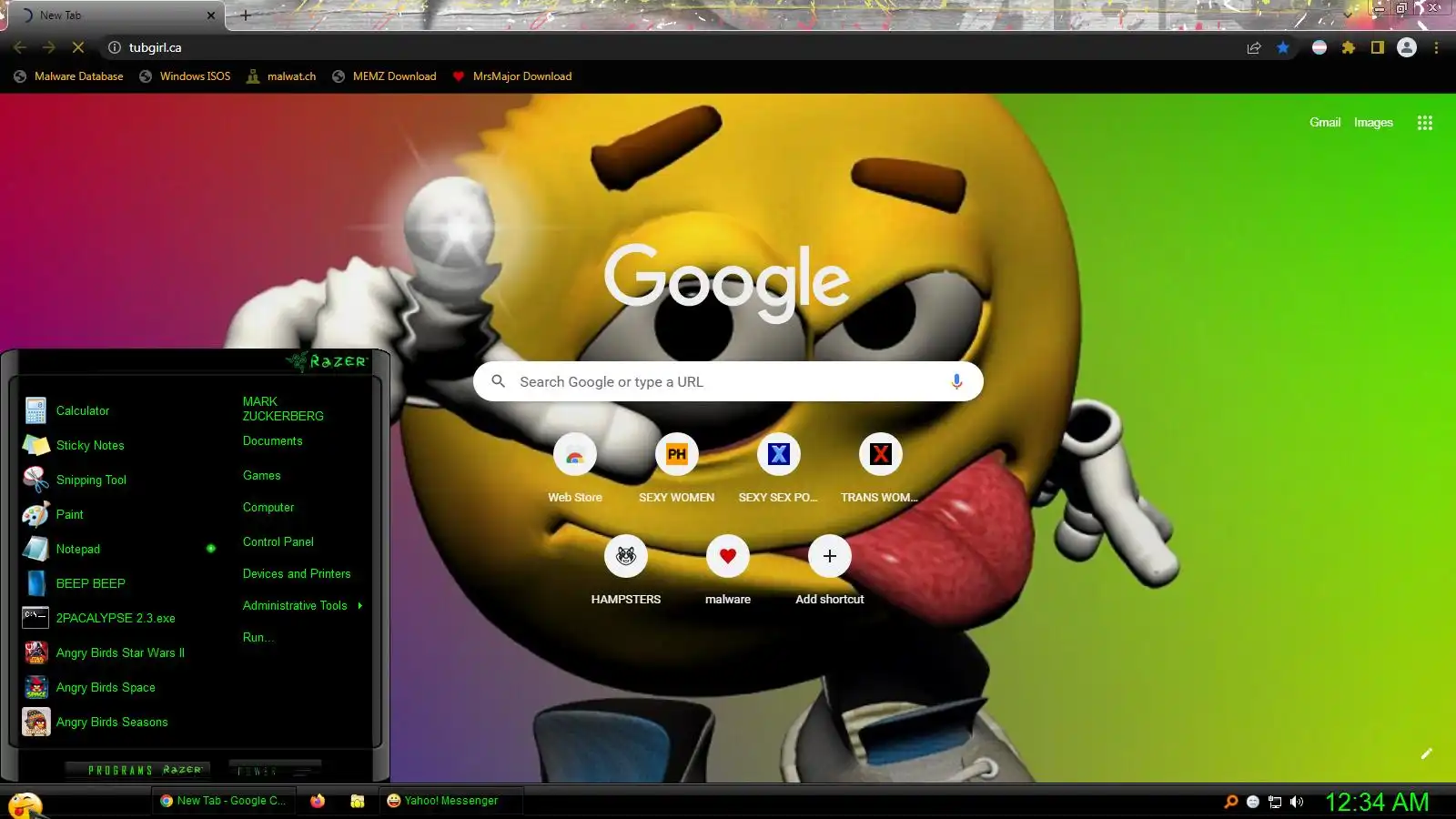Show all Programs in the Razer start menu
The height and width of the screenshot is (819, 1456).
tap(138, 770)
